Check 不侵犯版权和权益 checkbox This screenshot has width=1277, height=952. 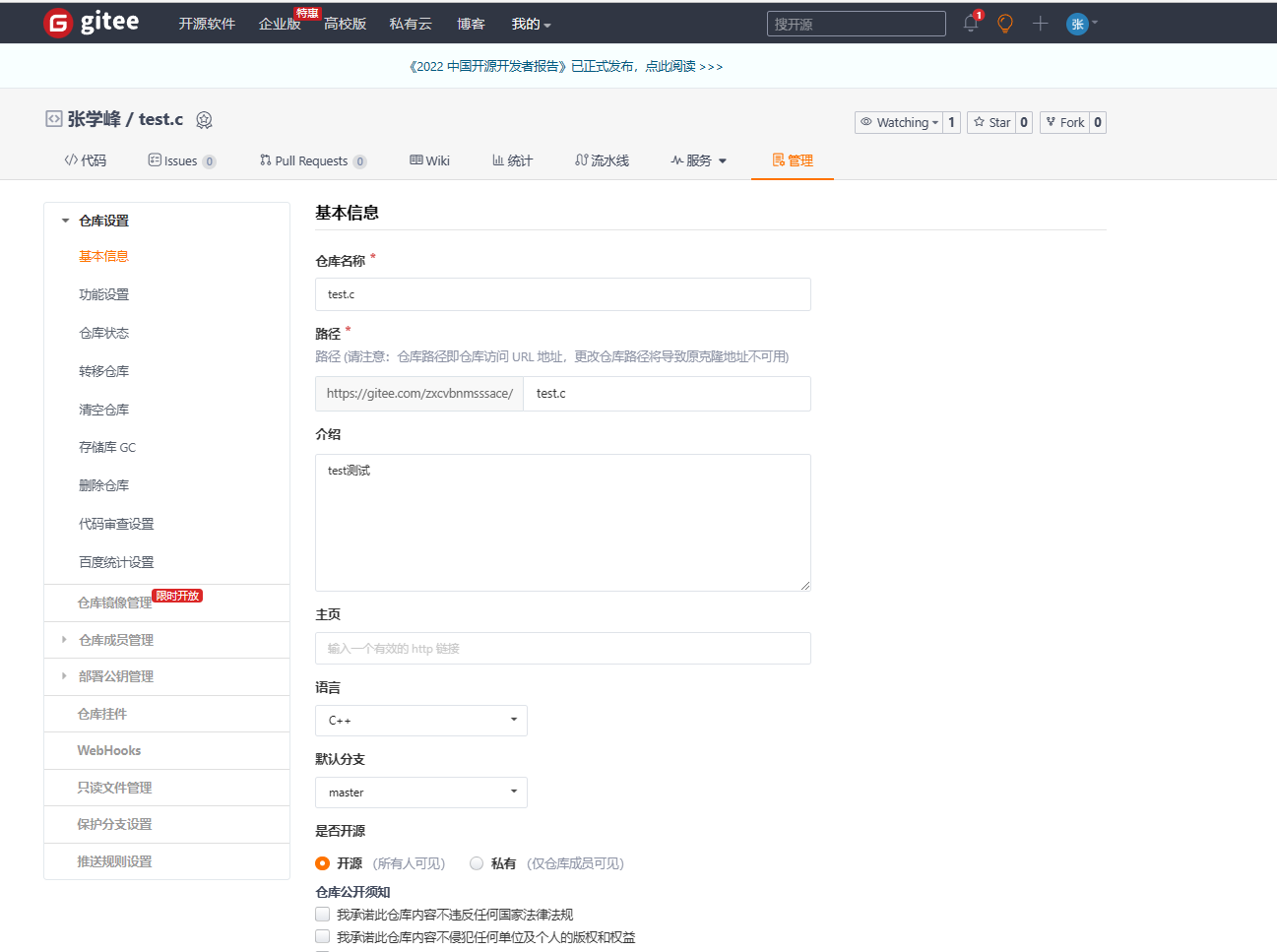pyautogui.click(x=322, y=937)
